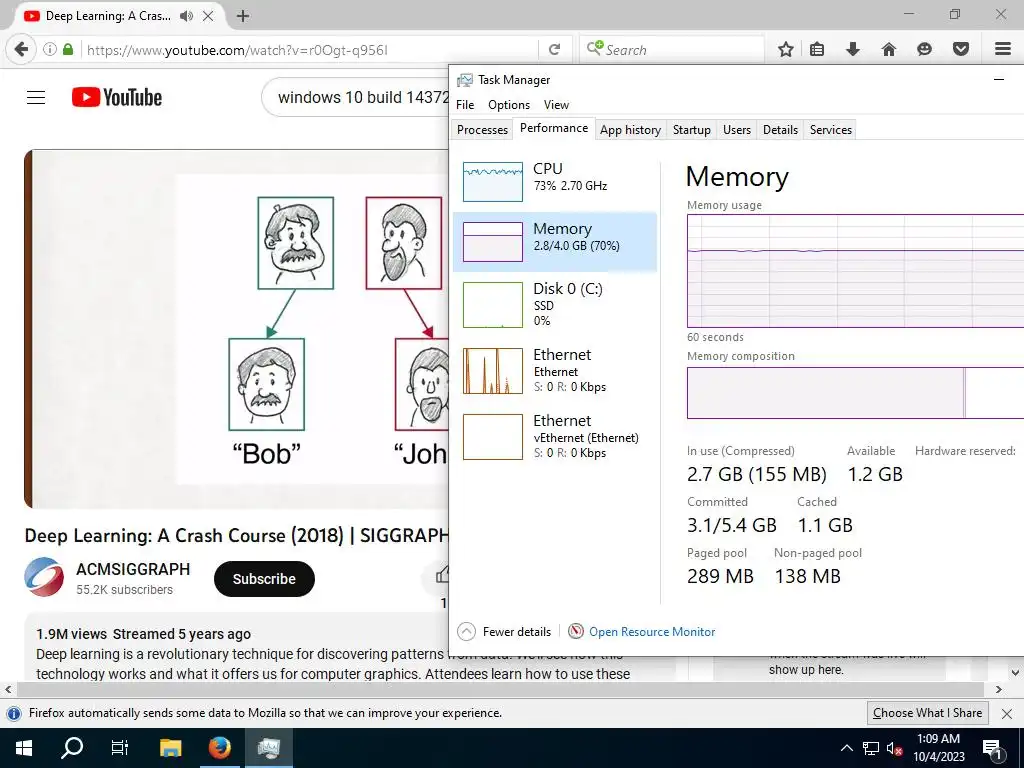Click network icon in system tray
1024x768 pixels.
(x=871, y=748)
